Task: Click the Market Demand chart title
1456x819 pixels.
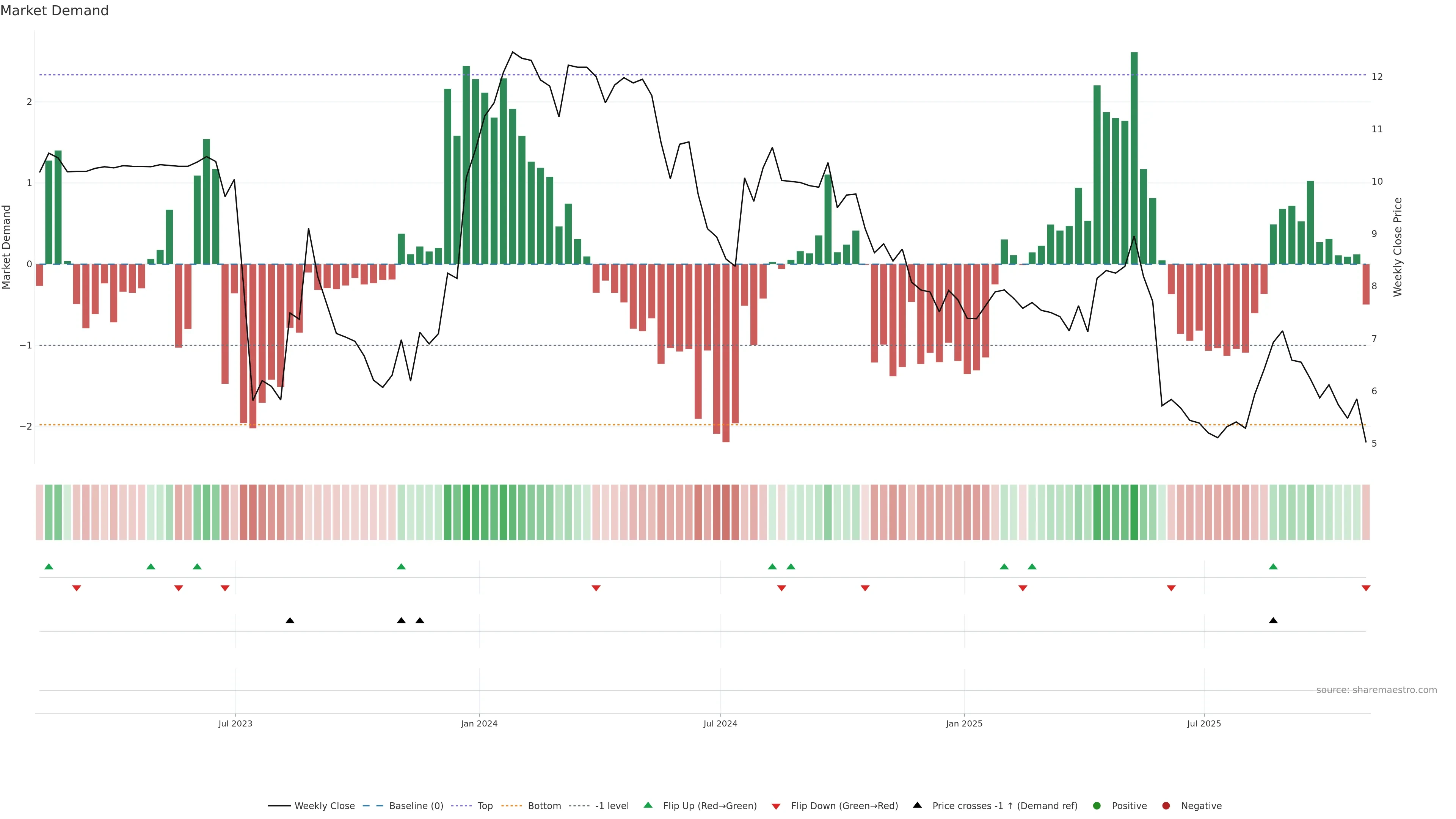Action: 54,11
